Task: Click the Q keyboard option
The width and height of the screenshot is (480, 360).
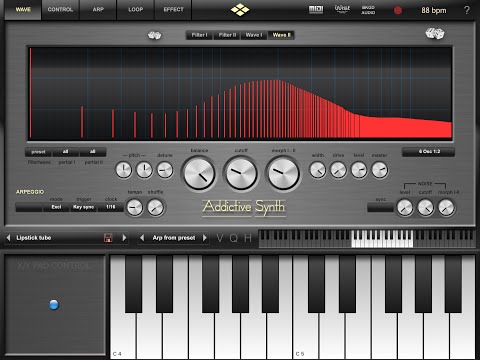Action: tap(234, 238)
